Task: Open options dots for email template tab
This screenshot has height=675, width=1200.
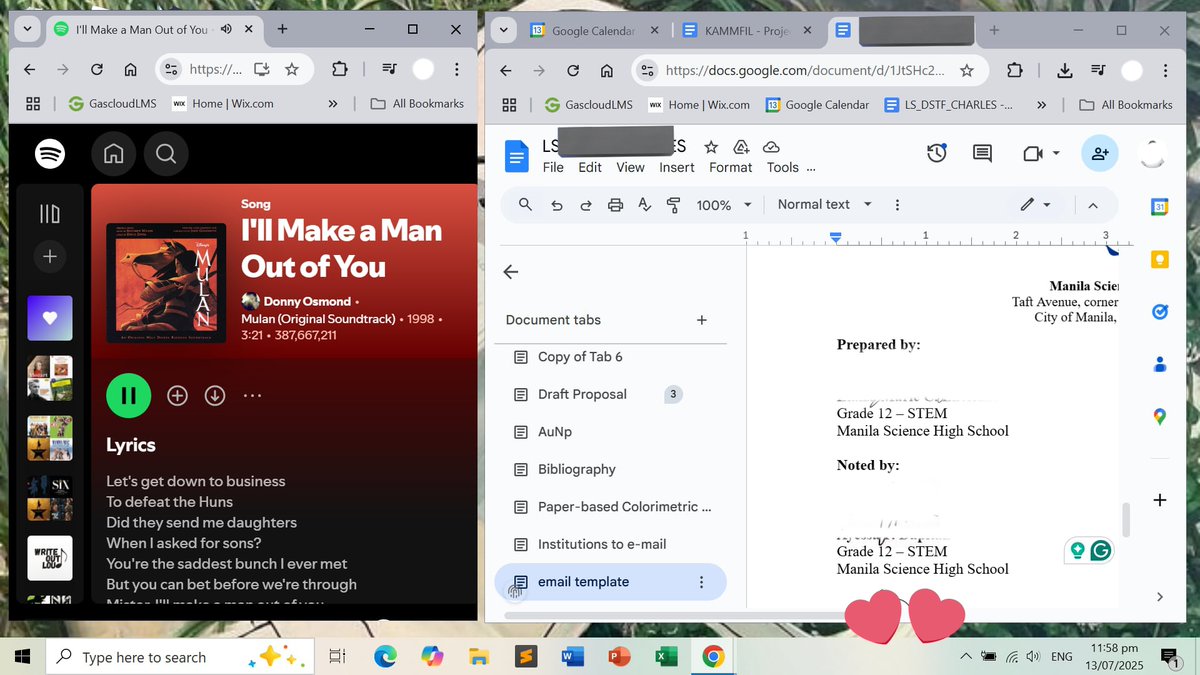Action: coord(701,582)
